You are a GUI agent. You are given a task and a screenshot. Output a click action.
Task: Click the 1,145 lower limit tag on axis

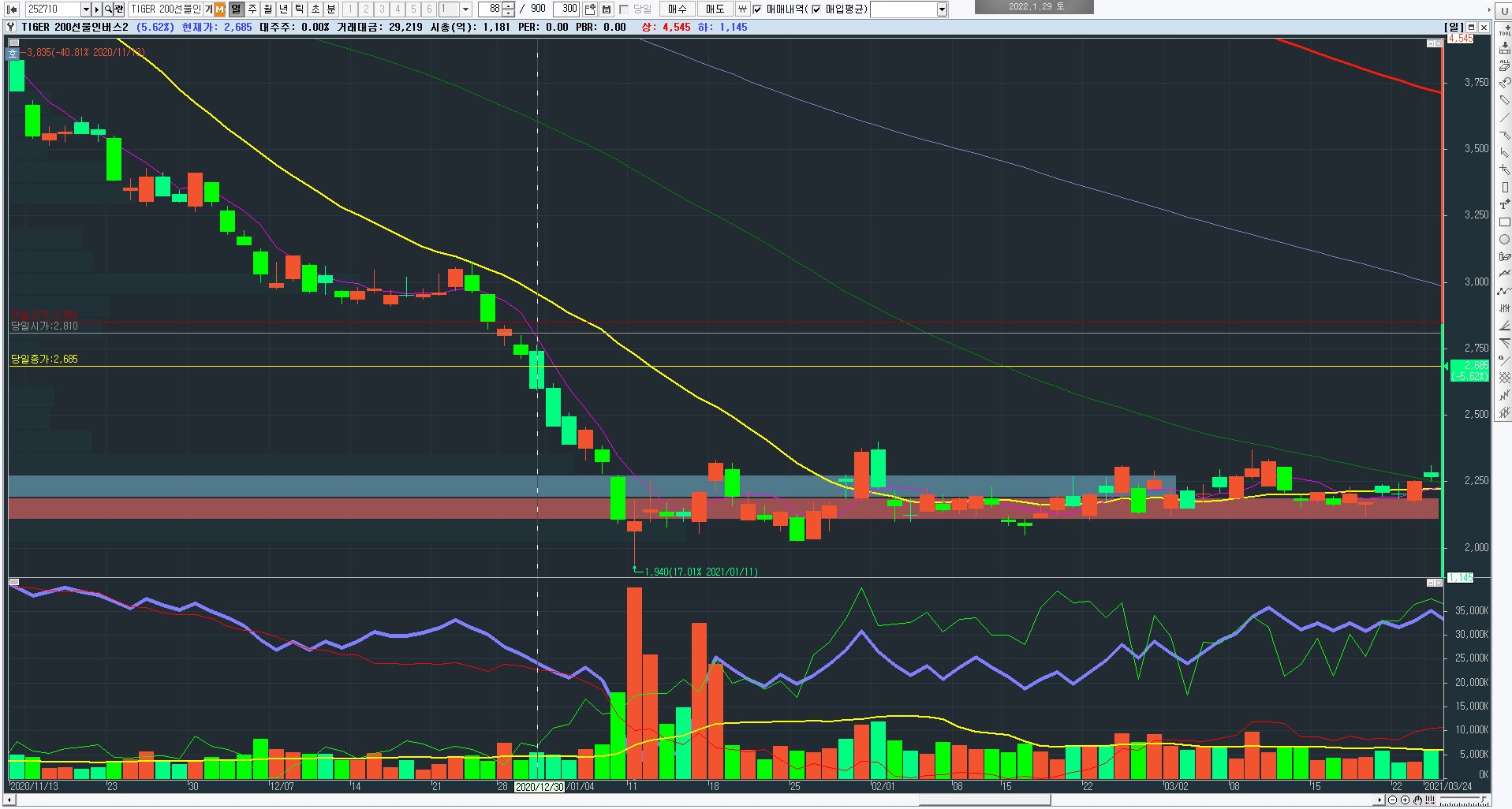(1460, 578)
